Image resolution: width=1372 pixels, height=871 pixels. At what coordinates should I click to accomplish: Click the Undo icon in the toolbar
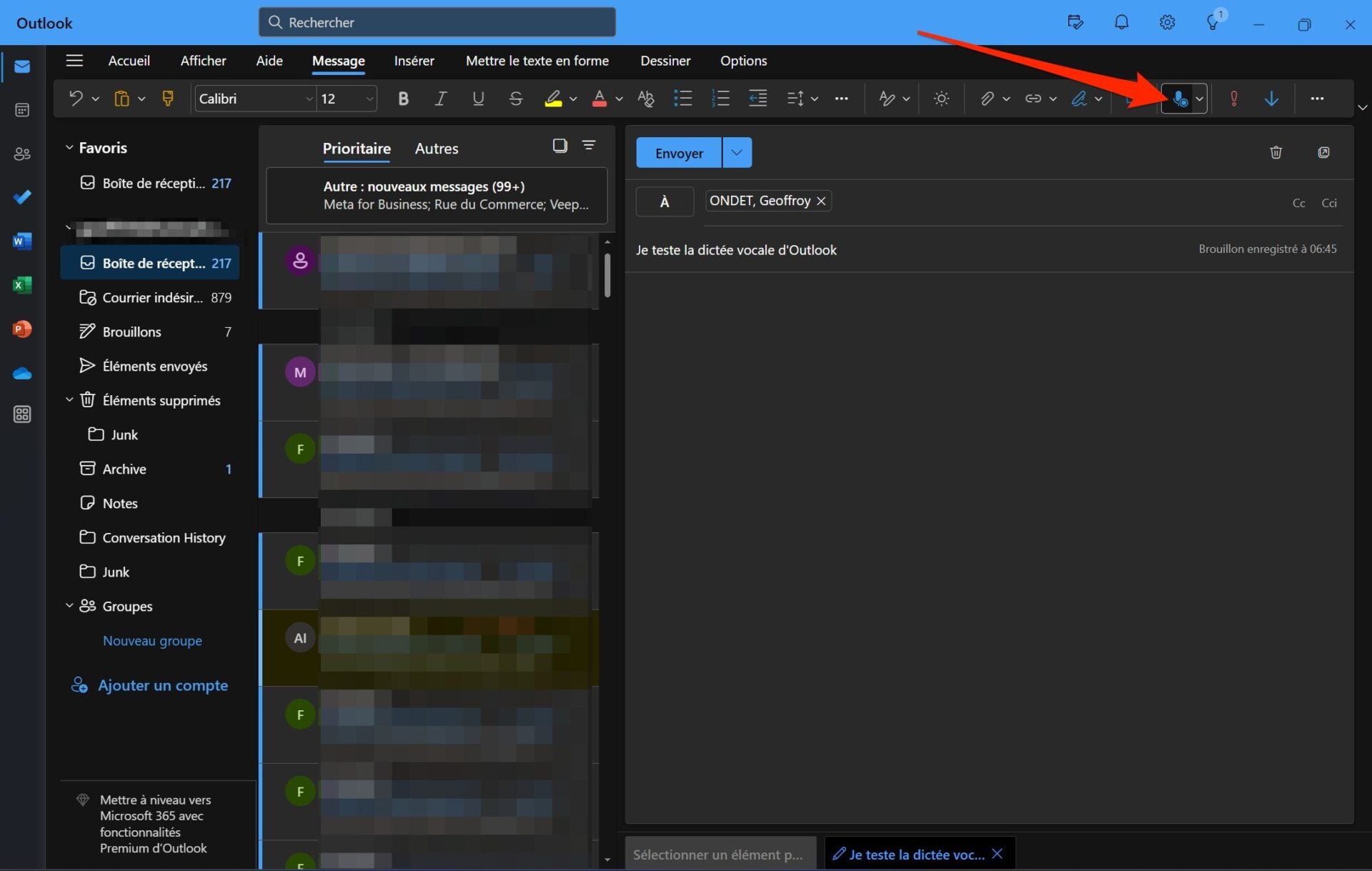coord(75,99)
